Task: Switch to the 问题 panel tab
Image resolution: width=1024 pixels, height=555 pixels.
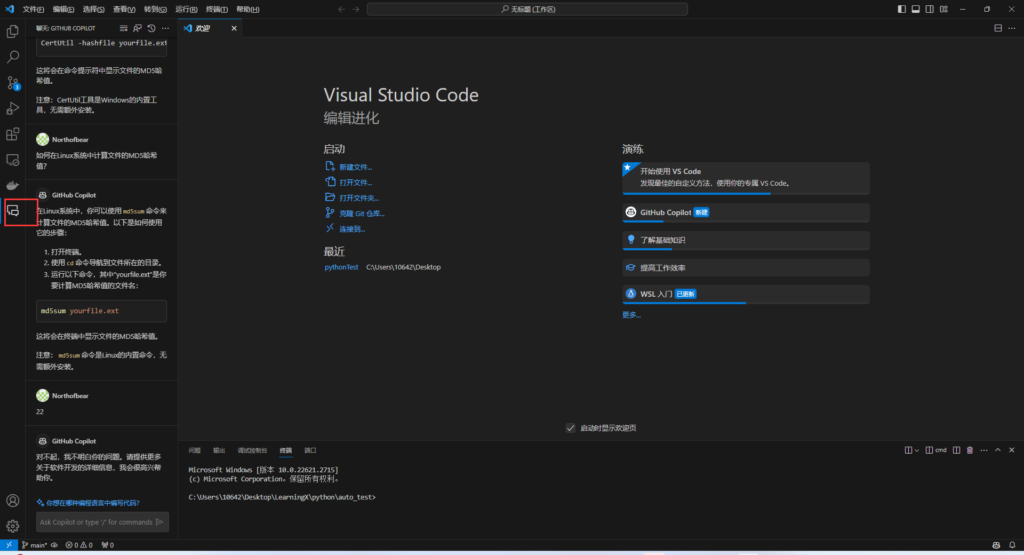Action: pos(194,451)
